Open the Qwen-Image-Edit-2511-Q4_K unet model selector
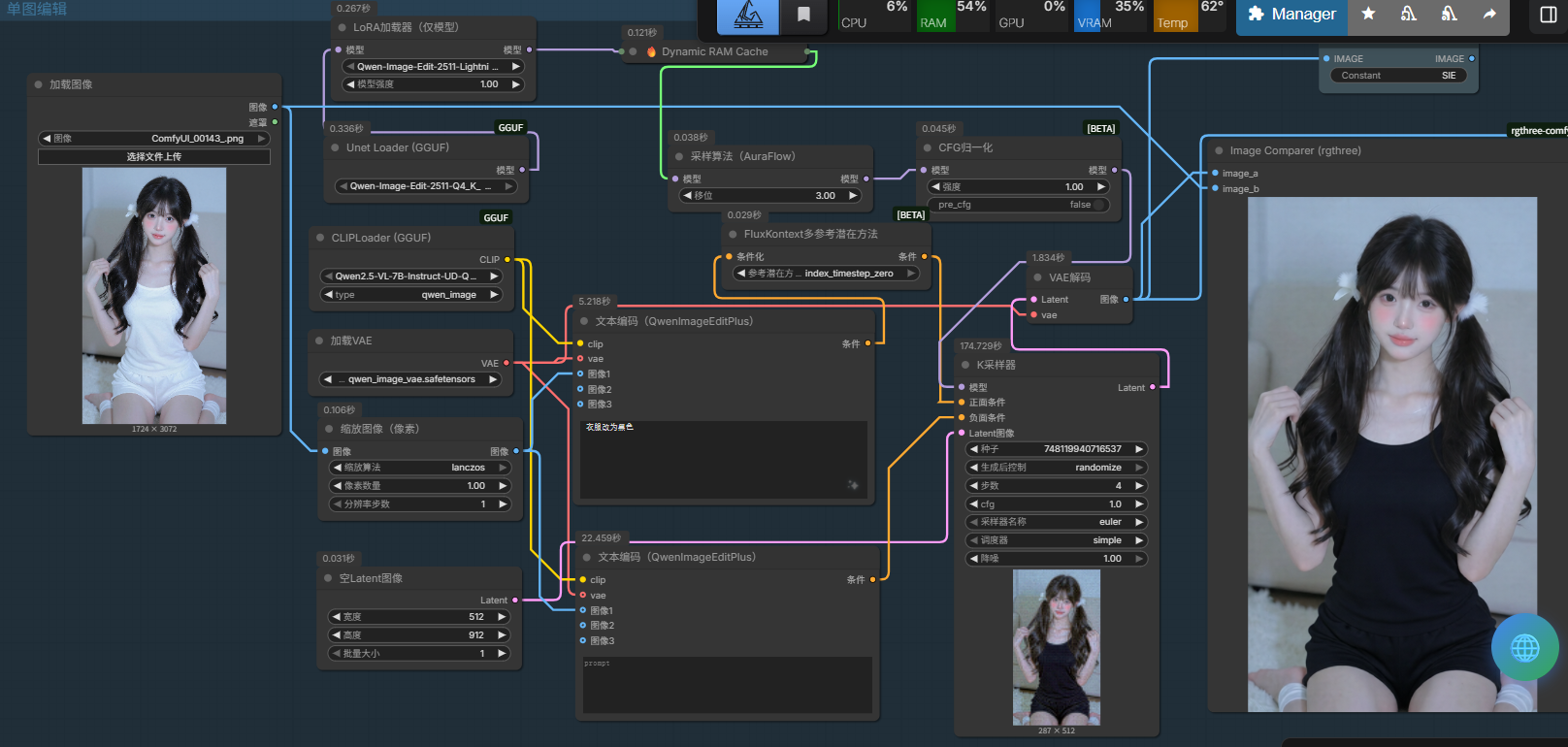 tap(426, 186)
